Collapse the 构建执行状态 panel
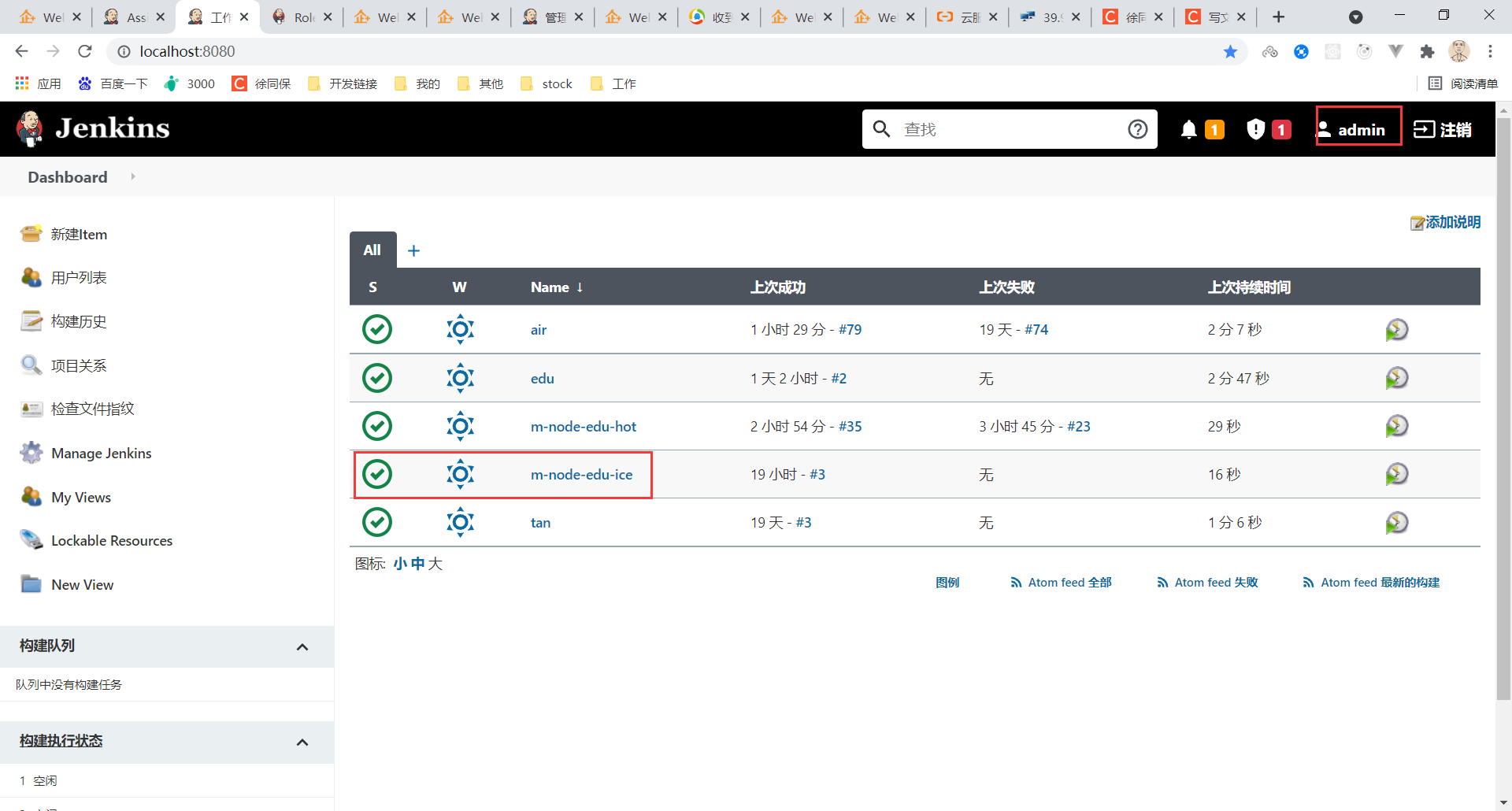The height and width of the screenshot is (811, 1512). pos(302,742)
